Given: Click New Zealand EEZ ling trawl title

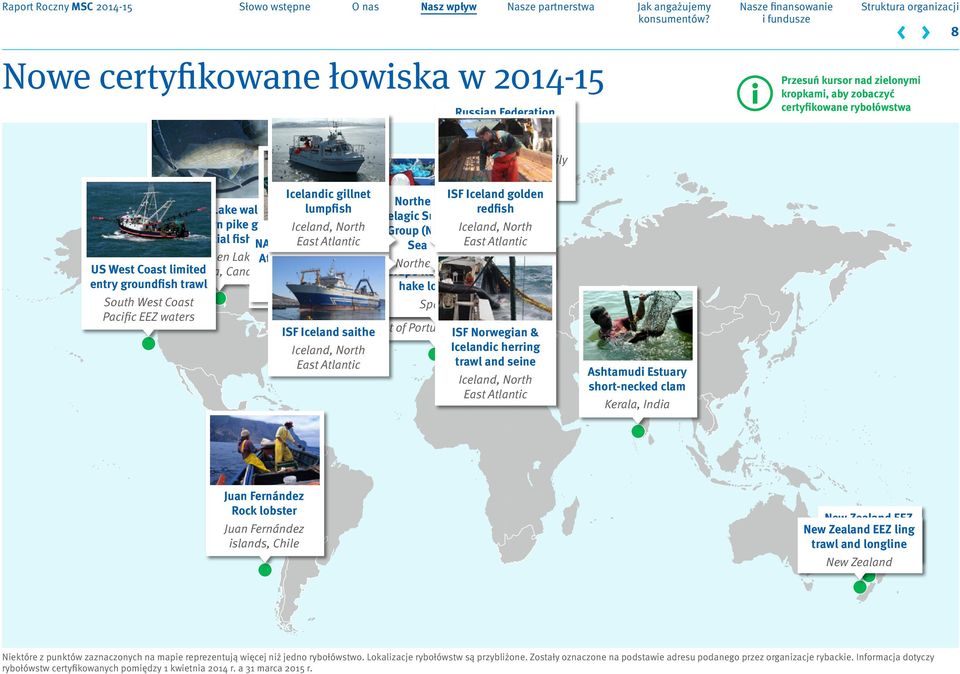Looking at the screenshot, I should pyautogui.click(x=859, y=536).
